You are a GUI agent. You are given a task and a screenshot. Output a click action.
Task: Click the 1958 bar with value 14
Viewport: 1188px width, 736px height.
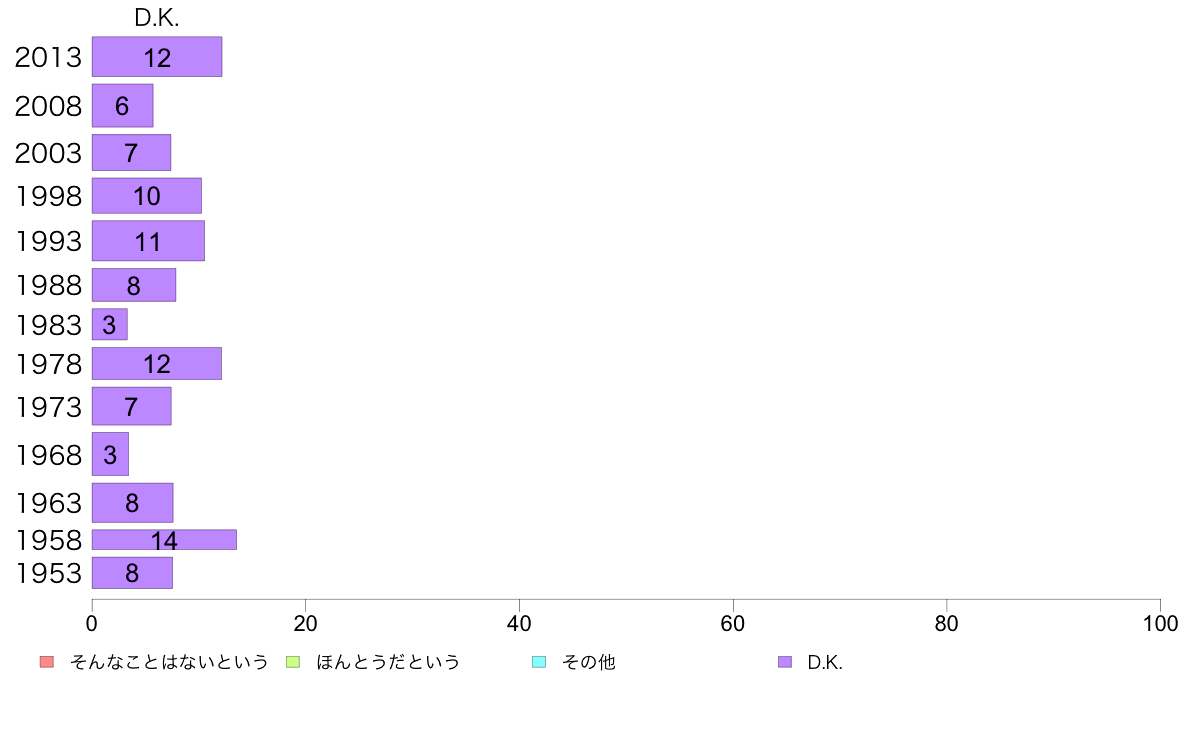[164, 540]
